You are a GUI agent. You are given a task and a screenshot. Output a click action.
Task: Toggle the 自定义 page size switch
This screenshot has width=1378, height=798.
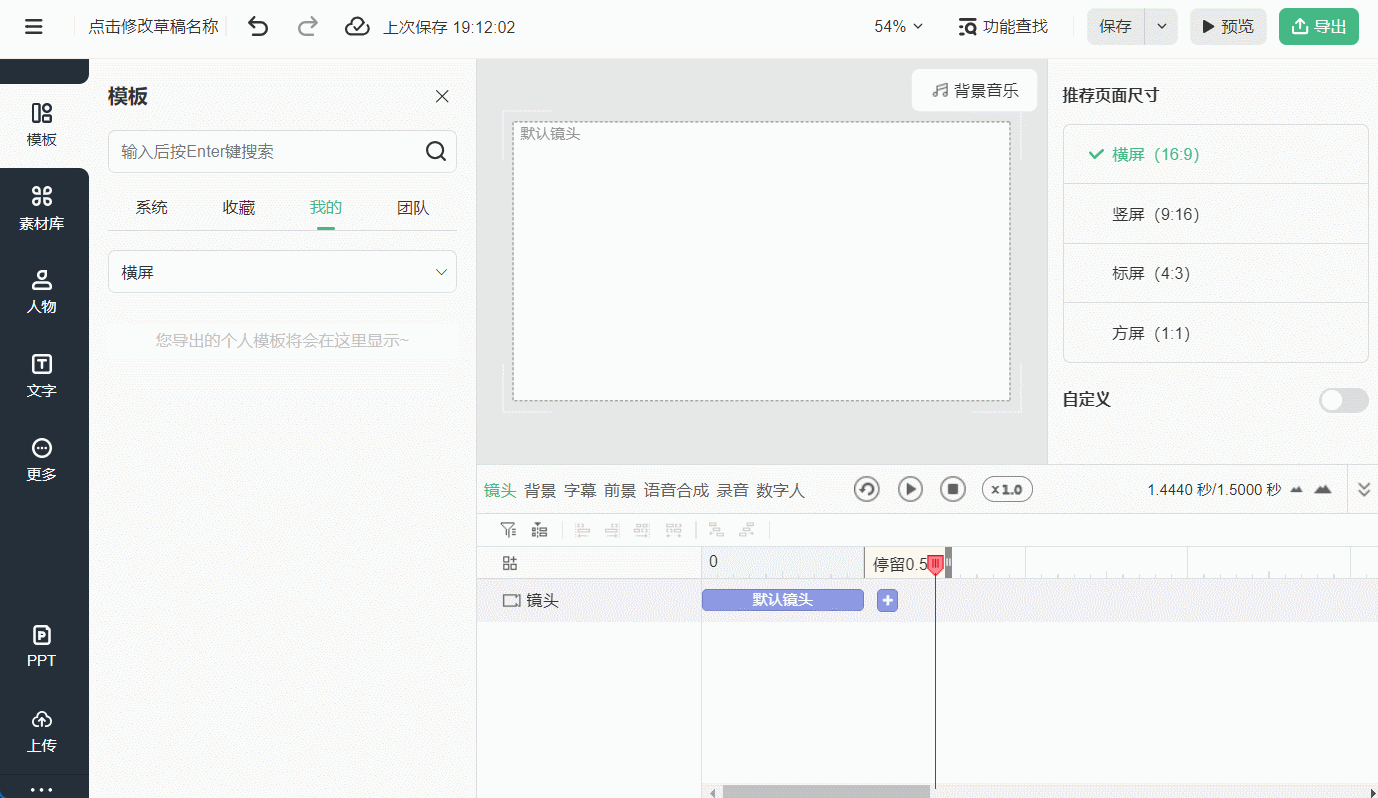pos(1344,400)
